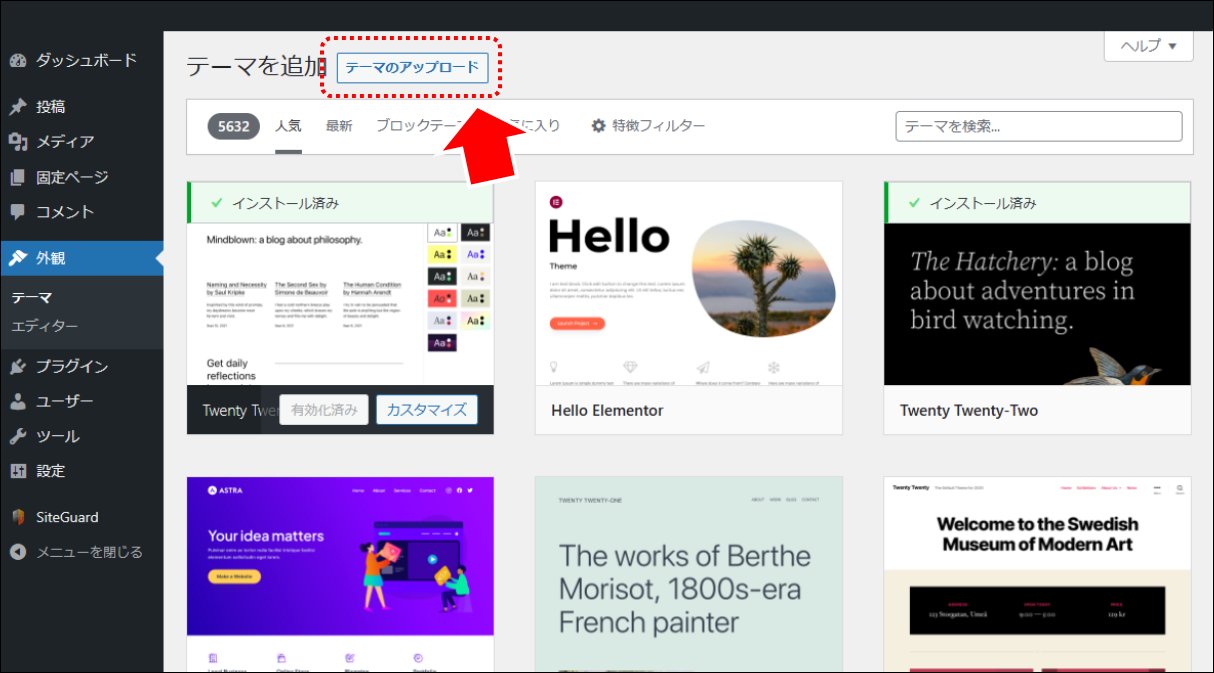Open the ダッシュボード dashboard gauge icon
The height and width of the screenshot is (673, 1214).
pyautogui.click(x=18, y=60)
